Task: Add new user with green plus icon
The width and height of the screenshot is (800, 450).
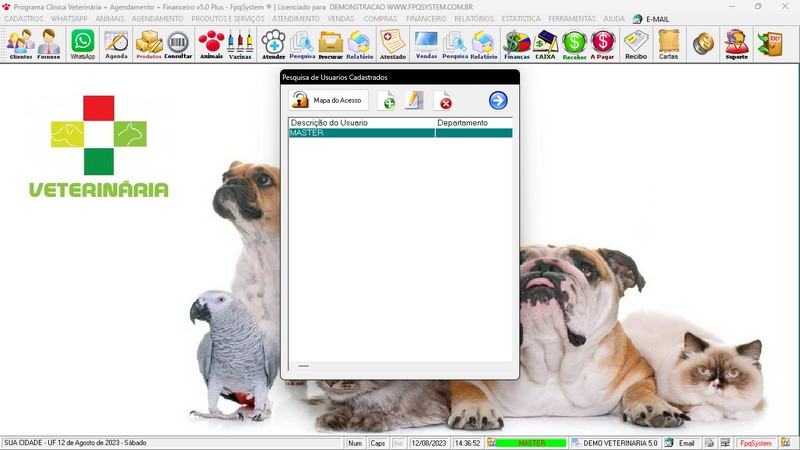Action: (x=386, y=100)
